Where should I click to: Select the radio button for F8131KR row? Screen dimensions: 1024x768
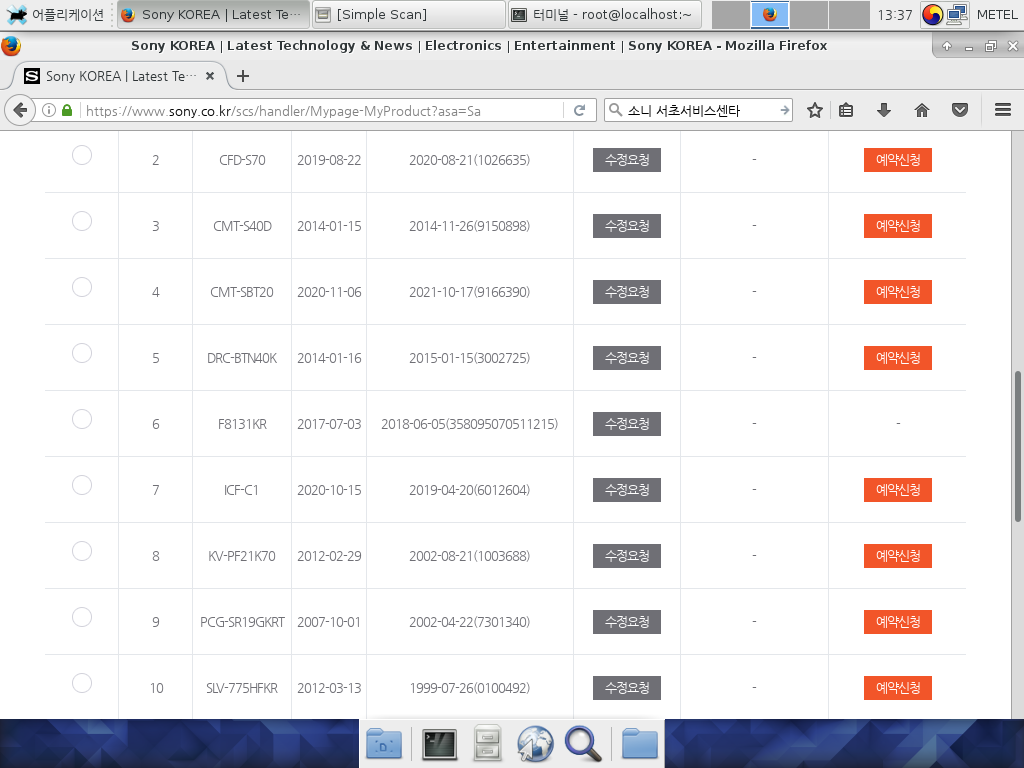82,419
